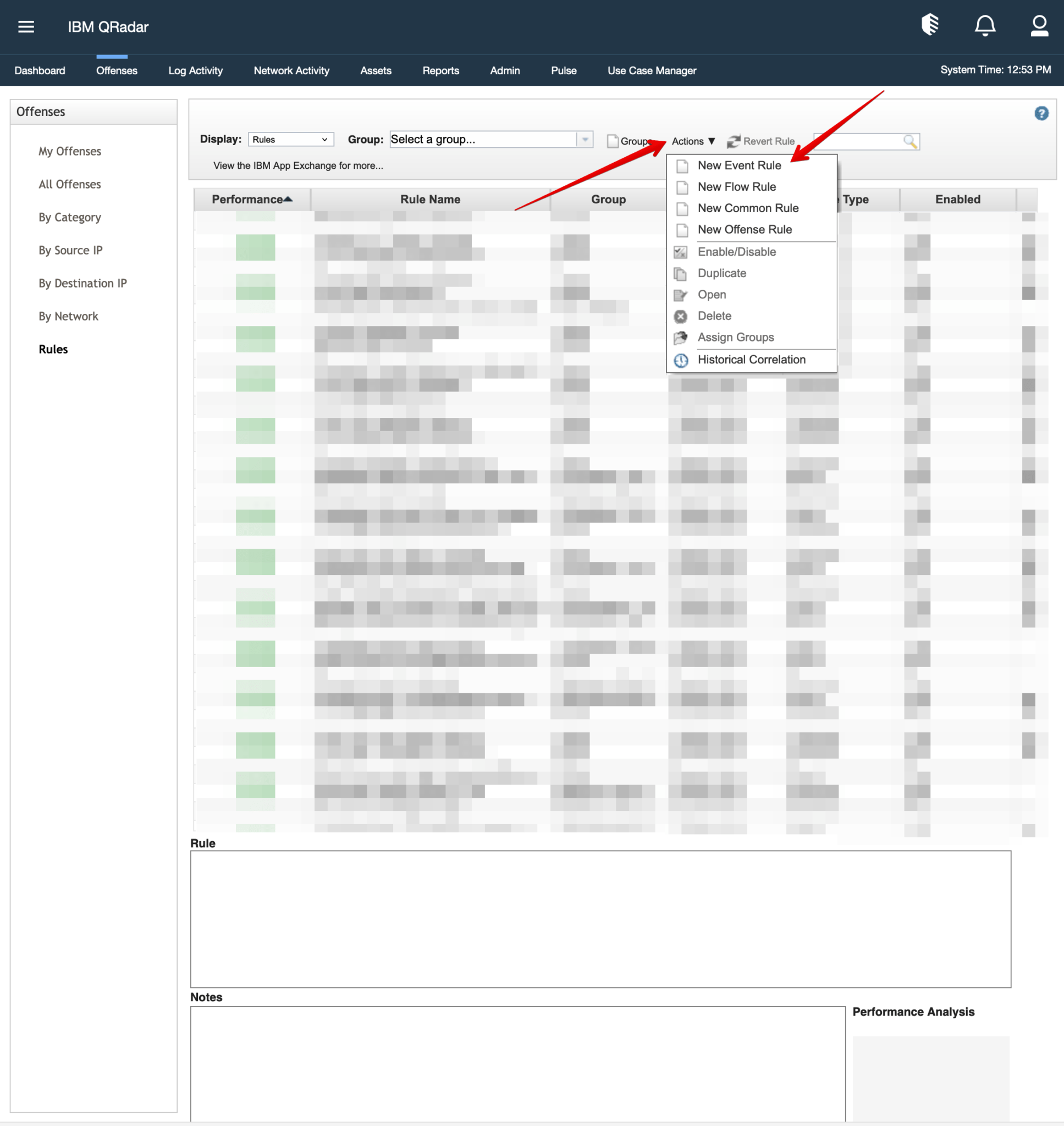Image resolution: width=1064 pixels, height=1126 pixels.
Task: Open the notifications bell
Action: click(985, 25)
